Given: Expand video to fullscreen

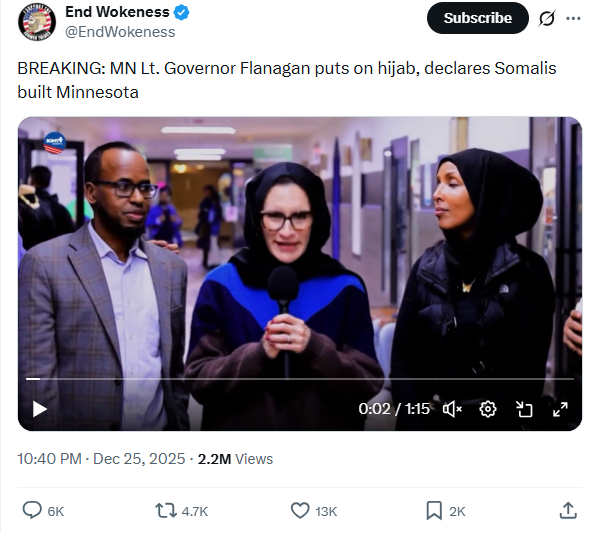Looking at the screenshot, I should click(560, 409).
